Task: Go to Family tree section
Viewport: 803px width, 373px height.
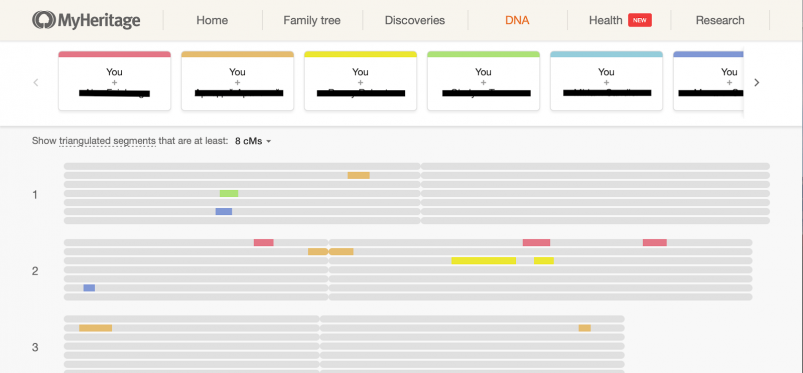Action: (x=312, y=20)
